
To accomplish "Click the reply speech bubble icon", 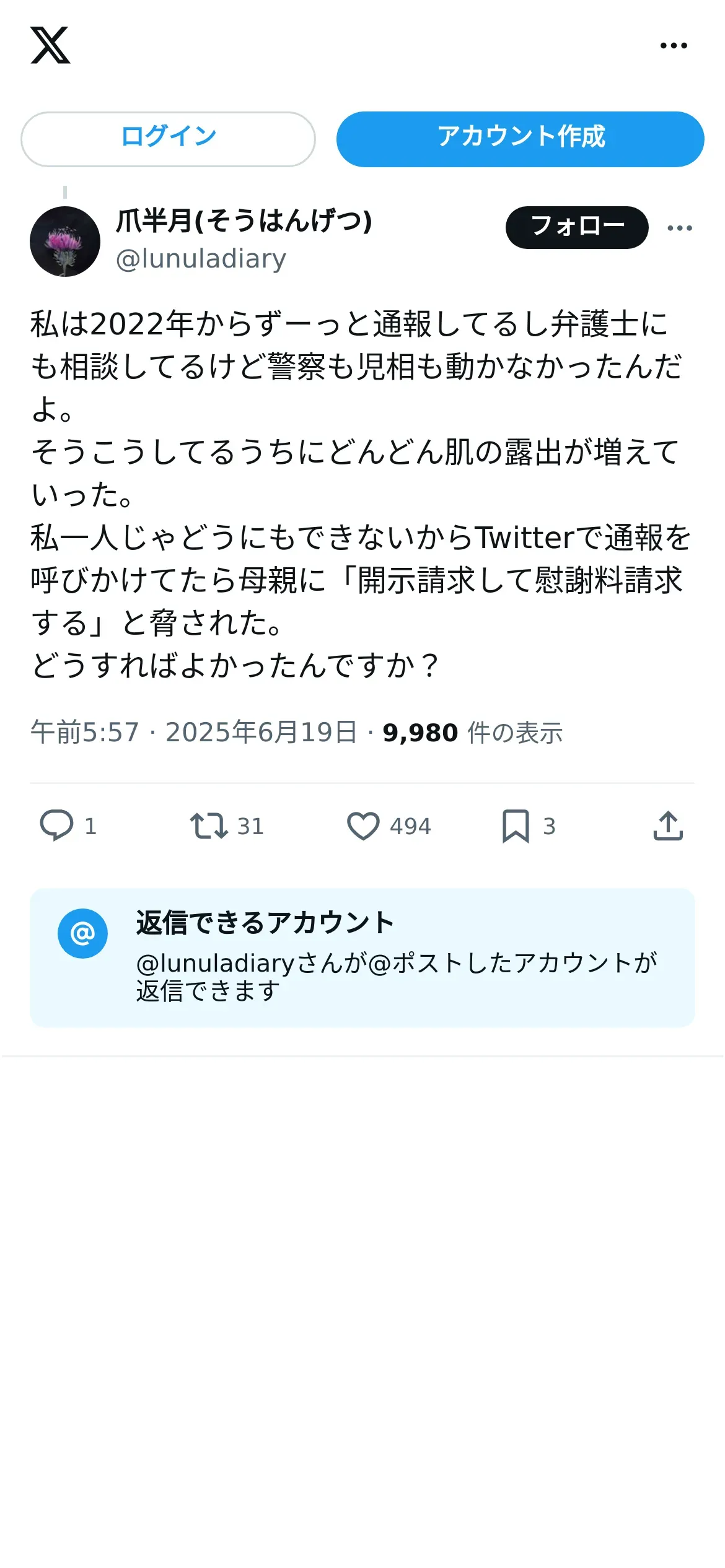I will tap(56, 825).
